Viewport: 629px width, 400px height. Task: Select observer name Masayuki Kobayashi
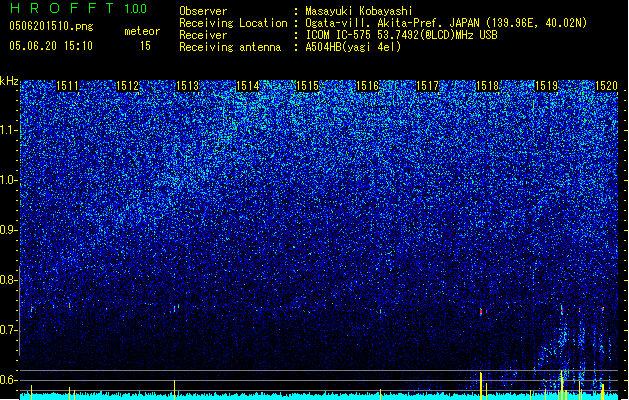[359, 11]
